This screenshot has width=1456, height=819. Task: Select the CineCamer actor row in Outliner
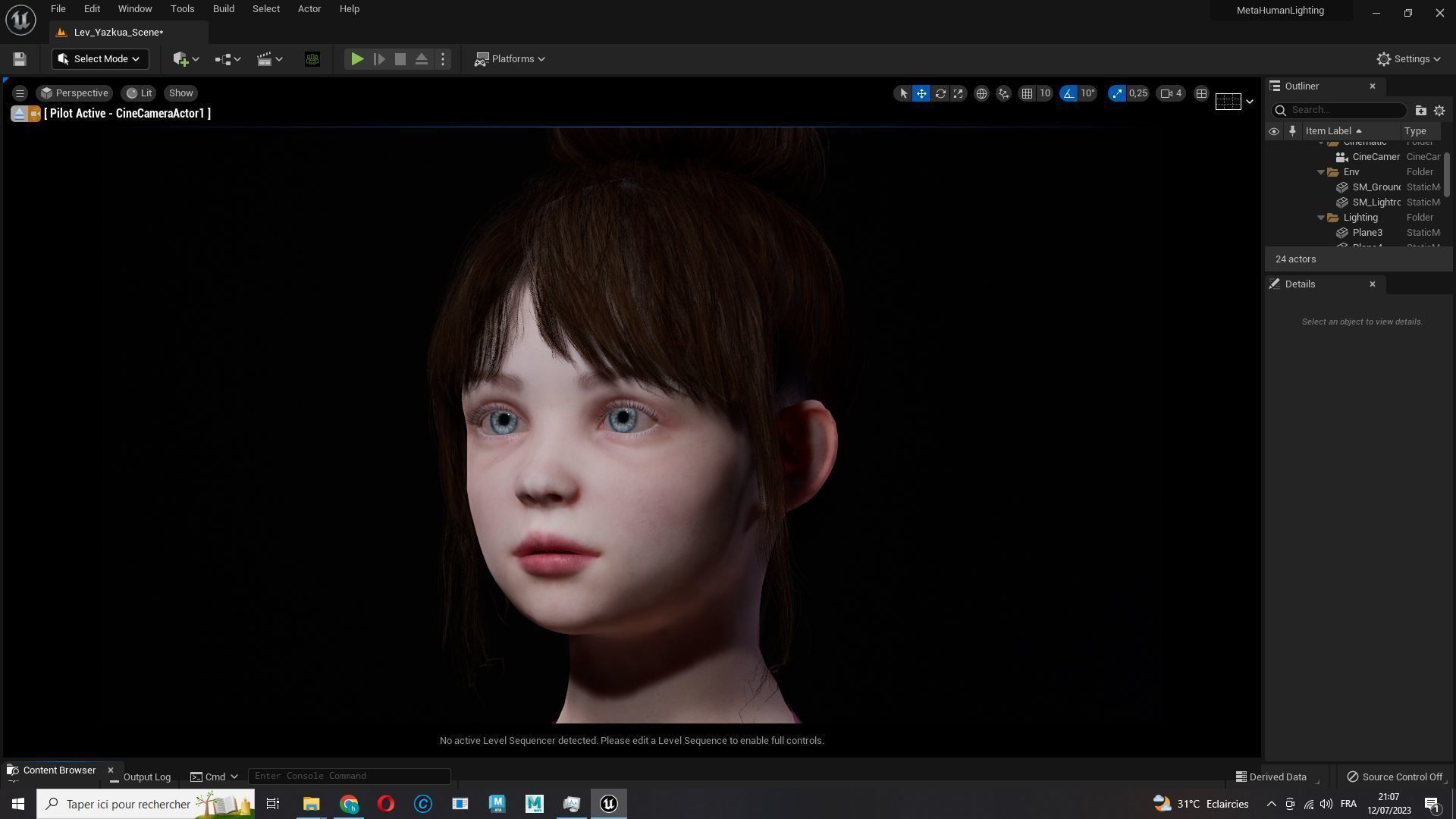coord(1354,157)
